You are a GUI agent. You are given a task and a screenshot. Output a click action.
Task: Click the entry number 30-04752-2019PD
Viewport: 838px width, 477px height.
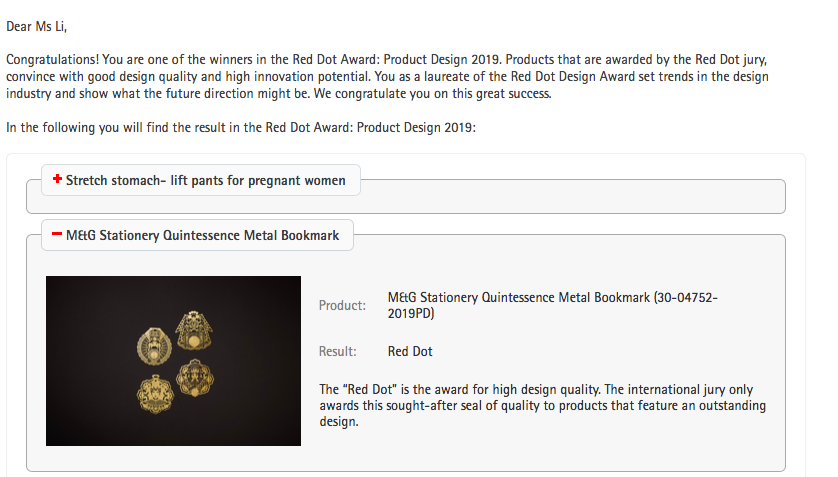(410, 313)
